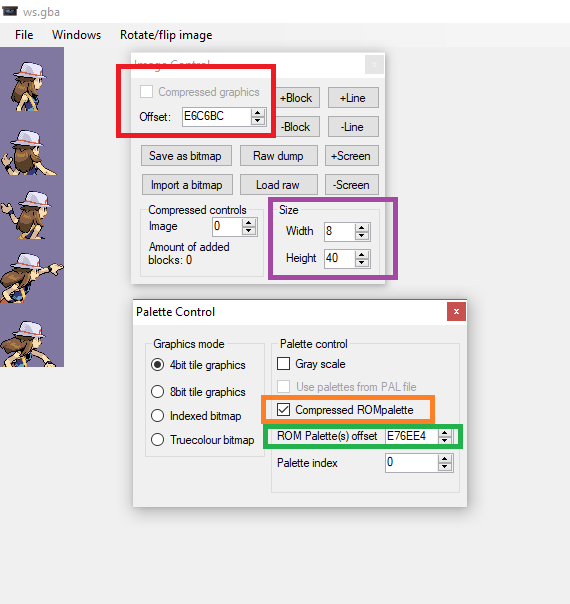
Task: Click the ROM Palette(s) offset field
Action: point(411,436)
